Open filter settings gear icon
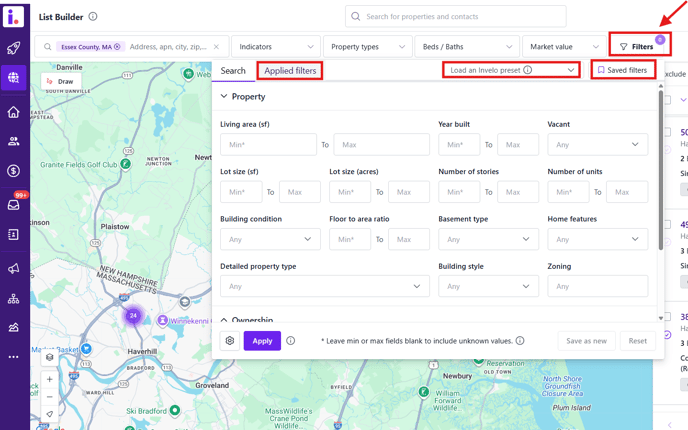This screenshot has width=688, height=430. (230, 341)
